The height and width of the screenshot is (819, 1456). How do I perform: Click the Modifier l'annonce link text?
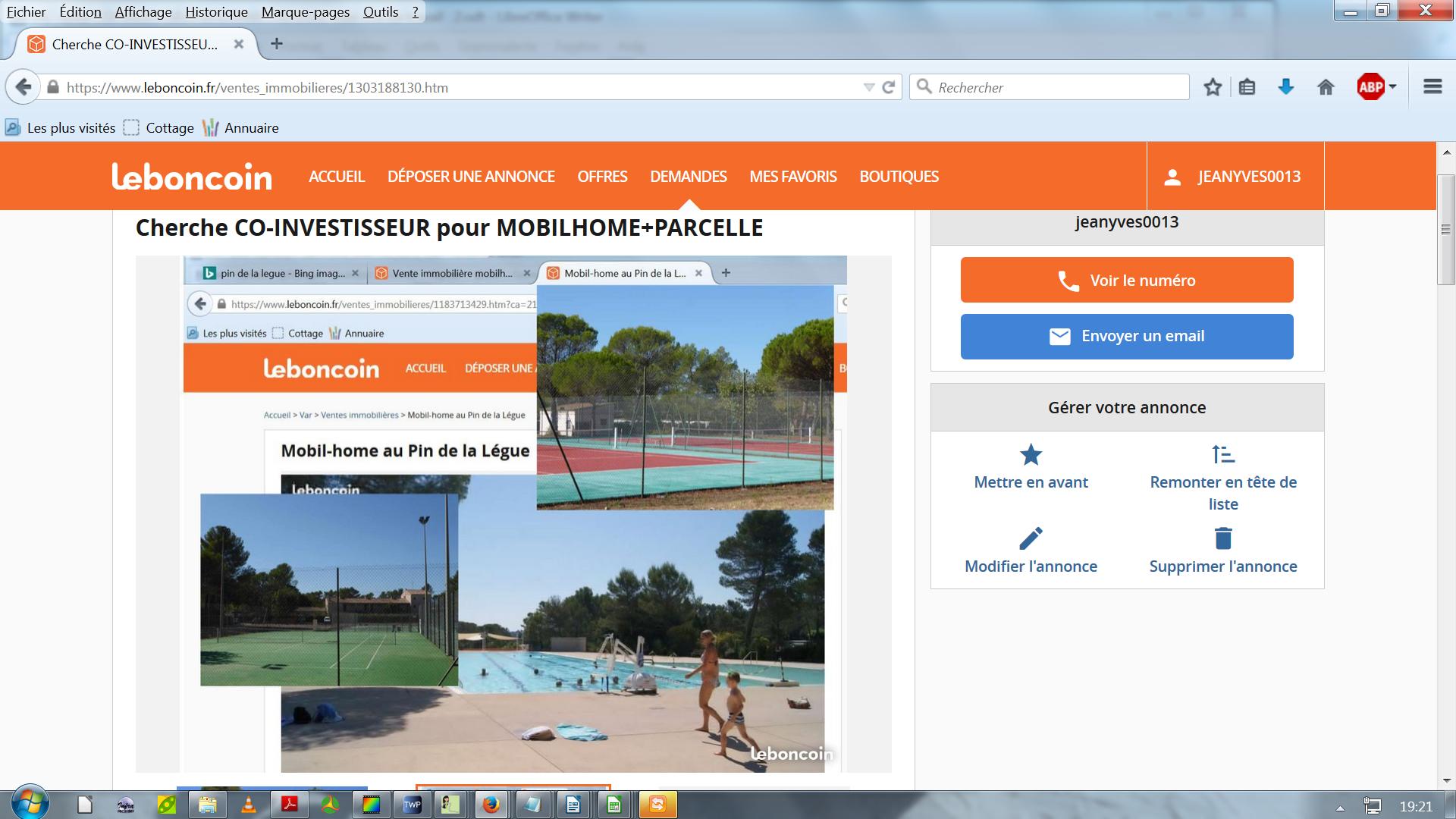[1031, 566]
